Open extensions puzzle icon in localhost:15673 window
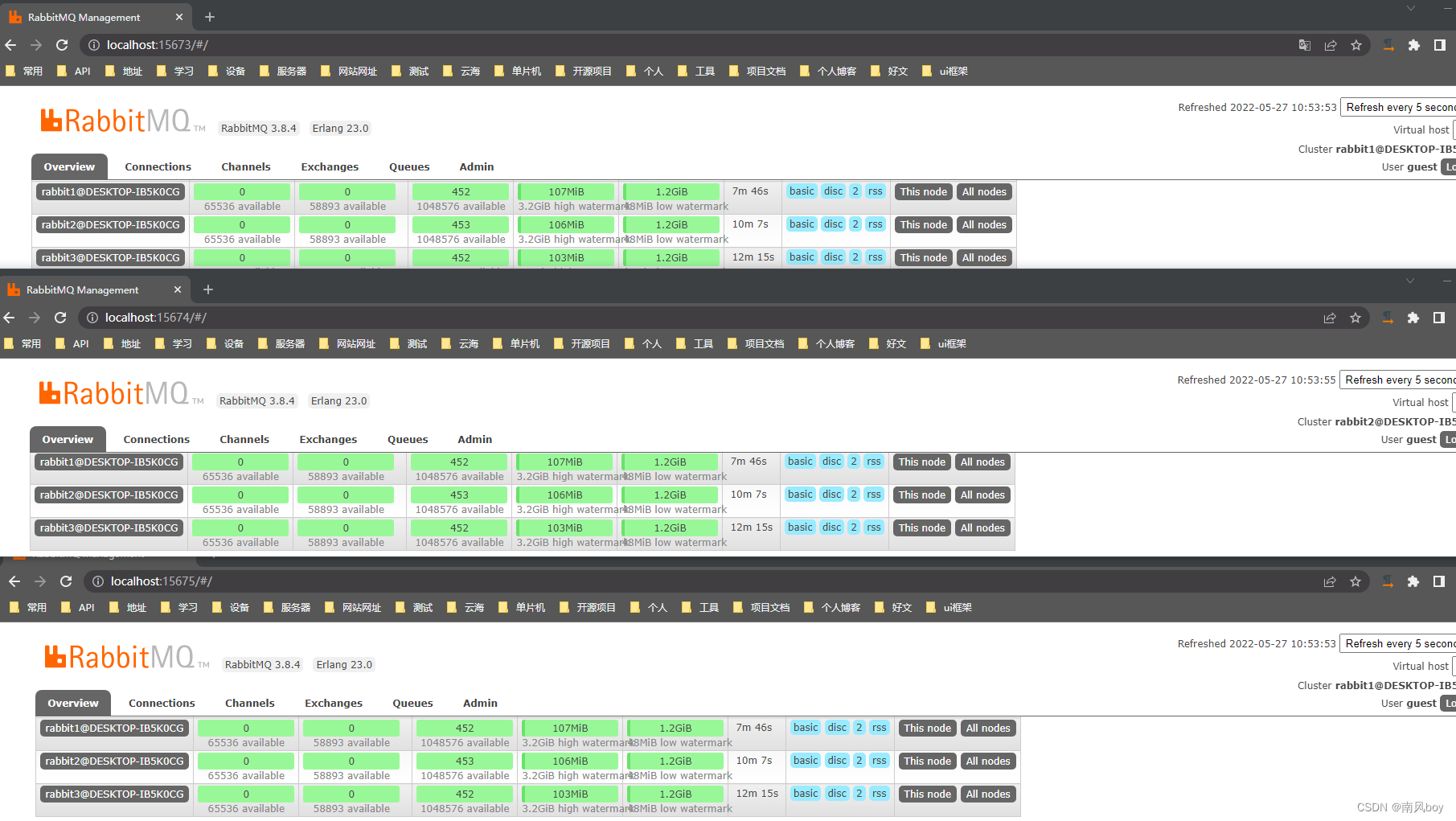 (x=1414, y=45)
